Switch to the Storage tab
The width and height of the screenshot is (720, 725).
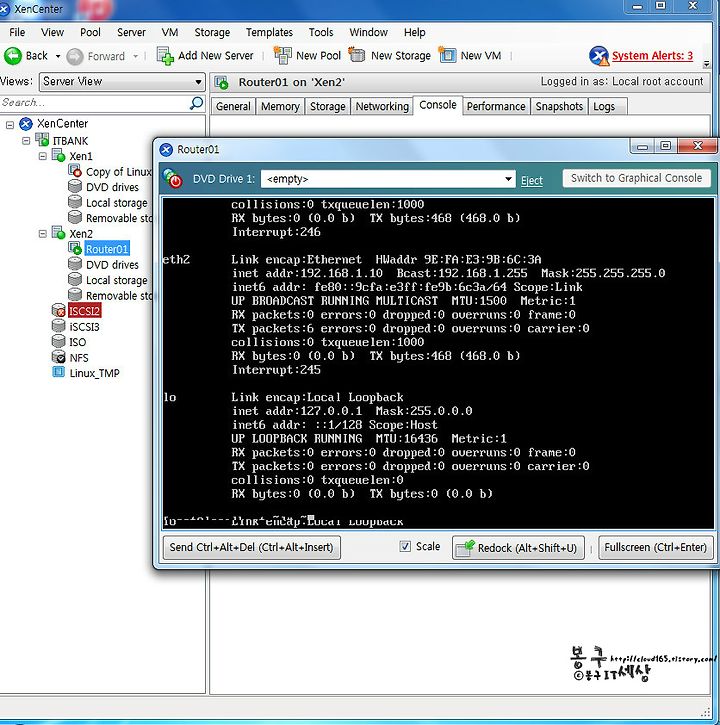click(x=327, y=106)
